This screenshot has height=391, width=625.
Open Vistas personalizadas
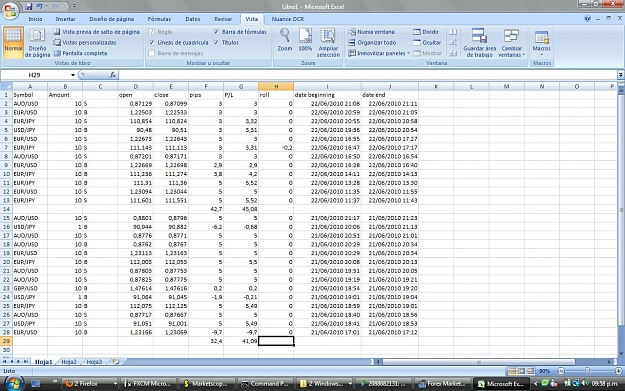pyautogui.click(x=85, y=42)
